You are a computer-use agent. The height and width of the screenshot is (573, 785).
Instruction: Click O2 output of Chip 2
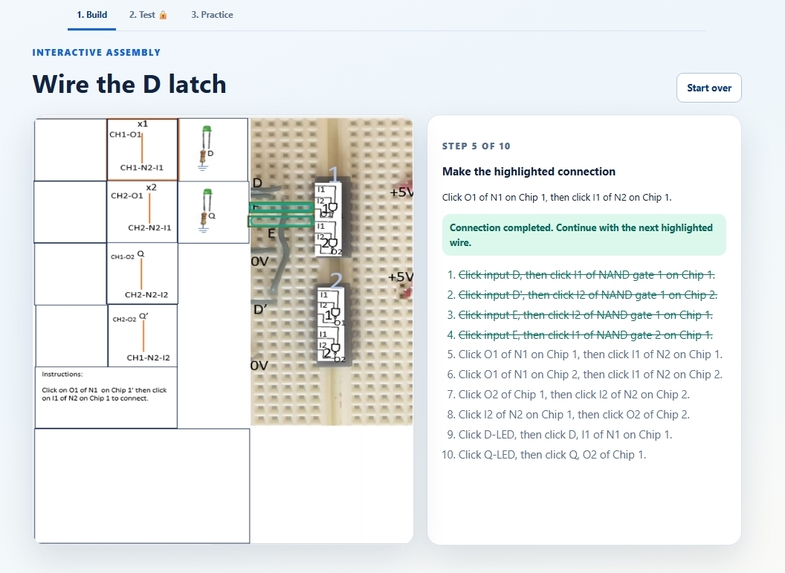point(340,359)
